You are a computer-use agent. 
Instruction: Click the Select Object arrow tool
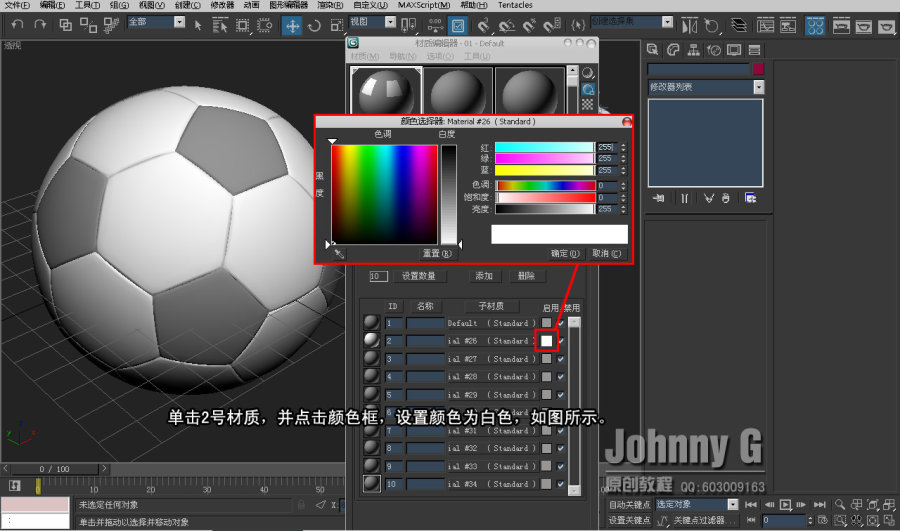click(x=198, y=25)
